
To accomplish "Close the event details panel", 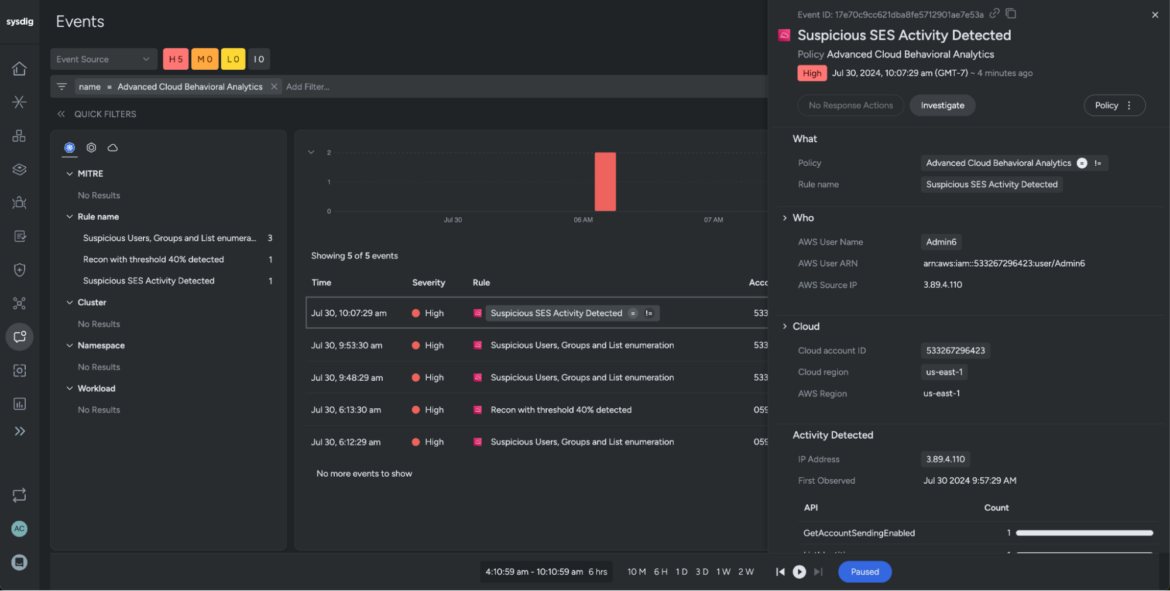I will pos(1155,15).
